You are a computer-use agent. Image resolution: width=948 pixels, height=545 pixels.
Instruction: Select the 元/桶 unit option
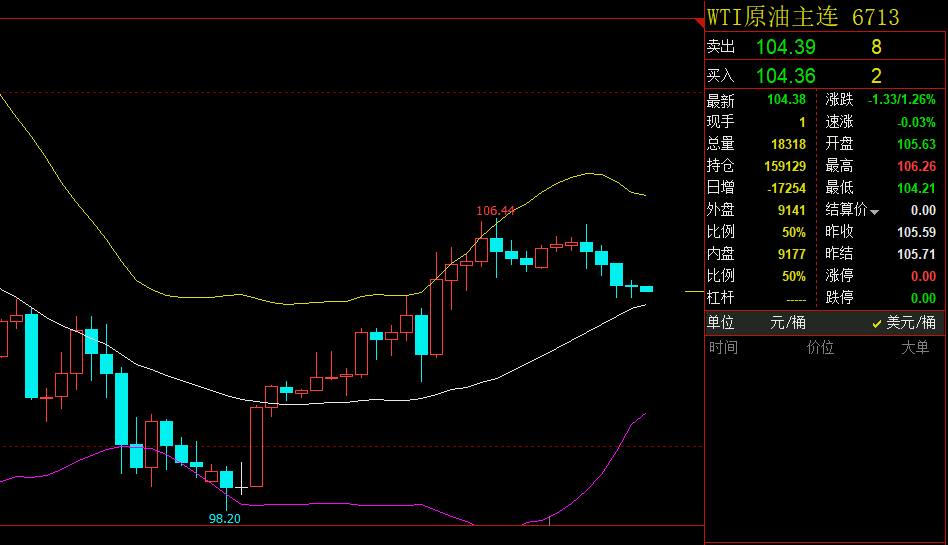click(788, 323)
